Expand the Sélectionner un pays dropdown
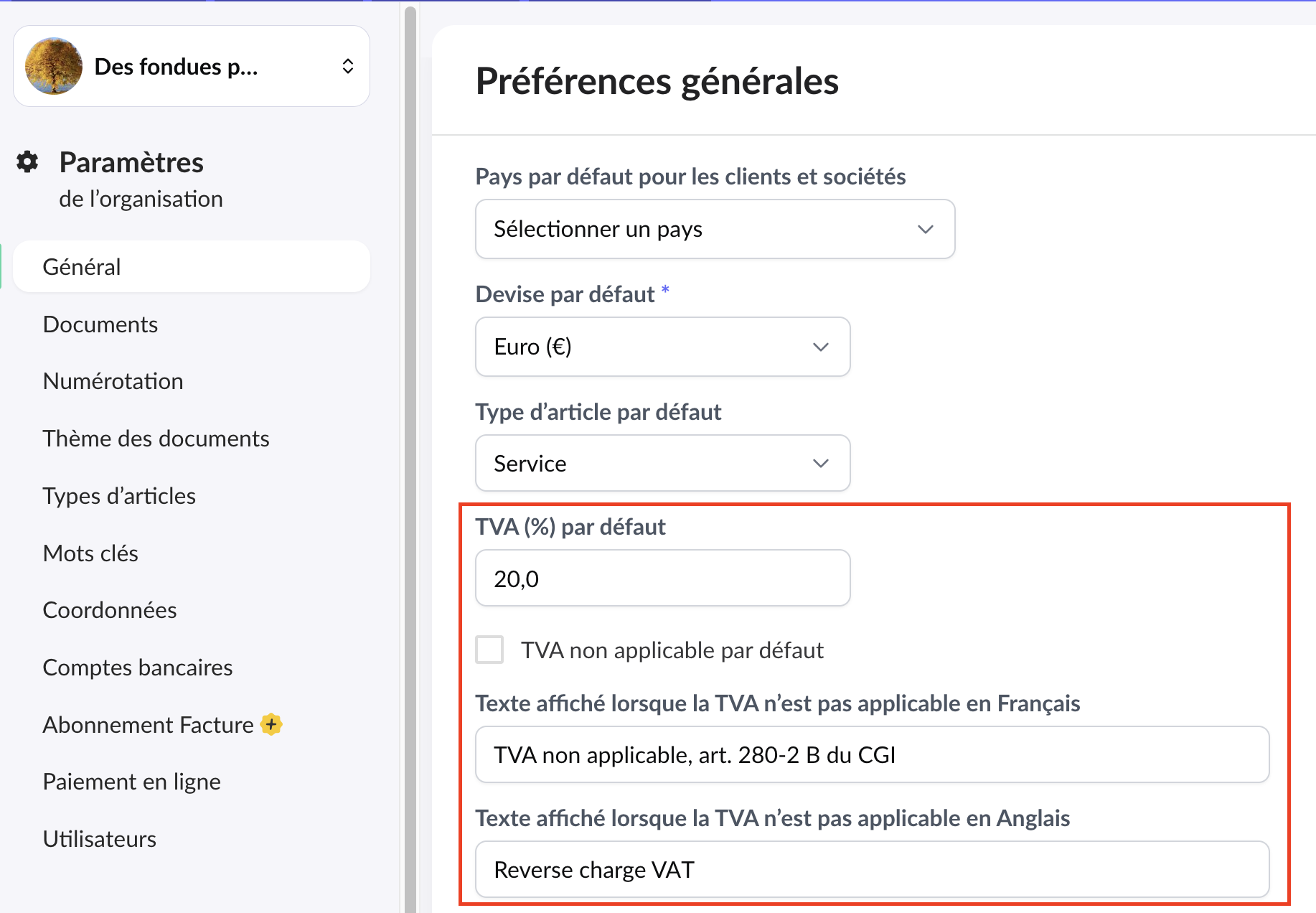The image size is (1316, 913). pos(715,229)
